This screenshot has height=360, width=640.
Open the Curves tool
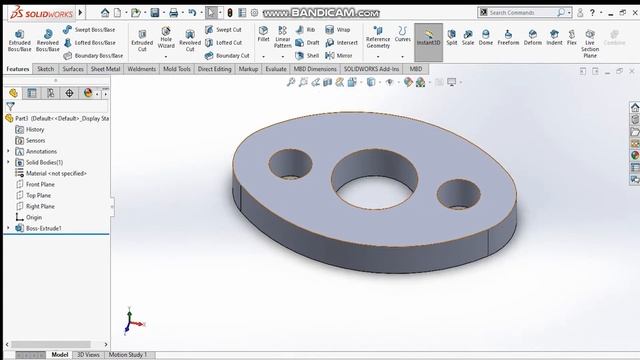tap(402, 34)
